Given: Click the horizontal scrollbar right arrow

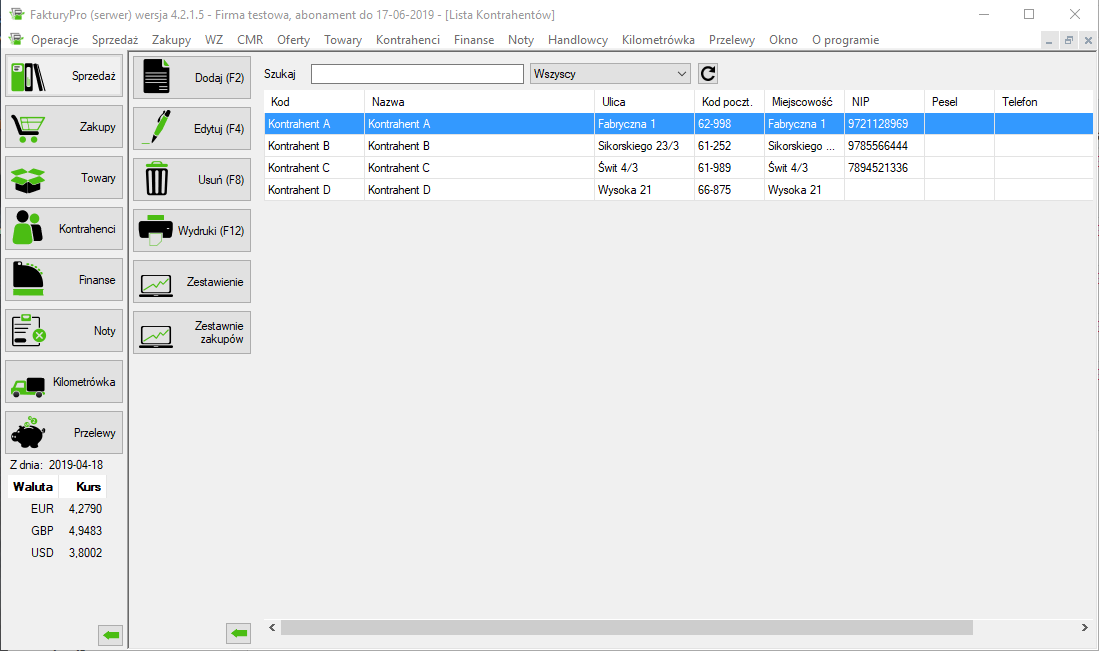Looking at the screenshot, I should click(1085, 627).
